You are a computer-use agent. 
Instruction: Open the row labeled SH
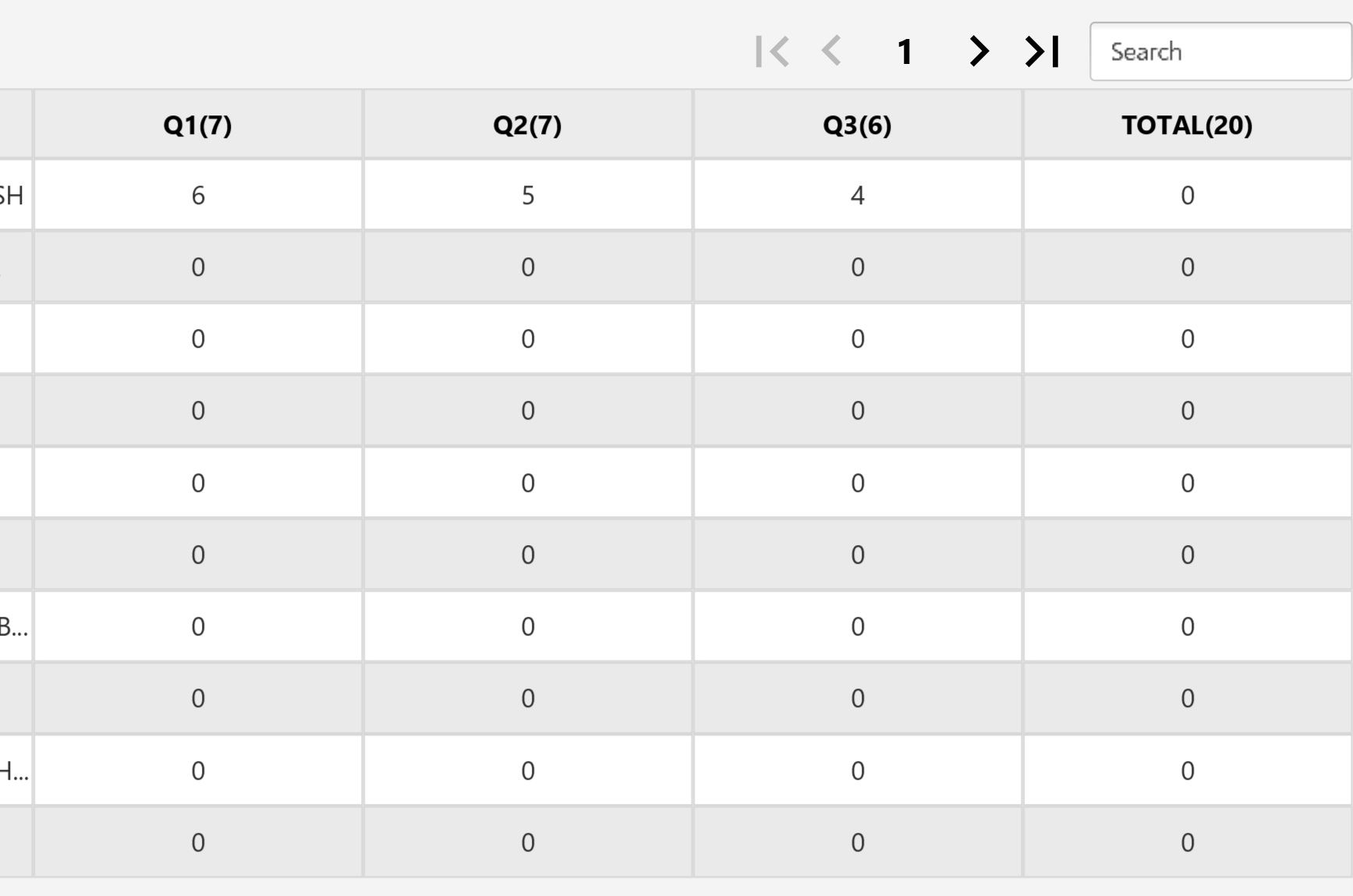pos(16,196)
